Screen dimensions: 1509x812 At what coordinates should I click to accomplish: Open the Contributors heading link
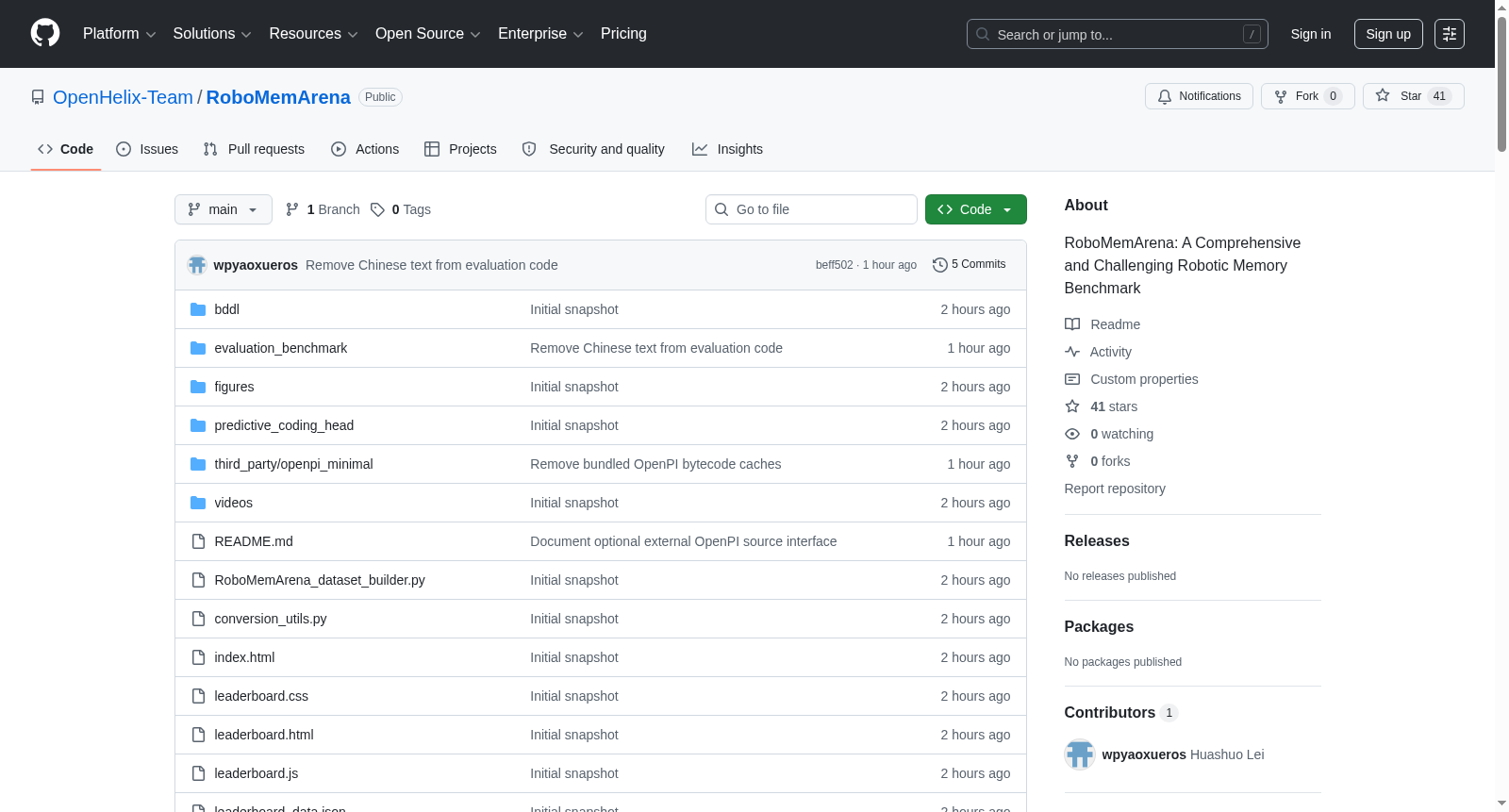1120,712
